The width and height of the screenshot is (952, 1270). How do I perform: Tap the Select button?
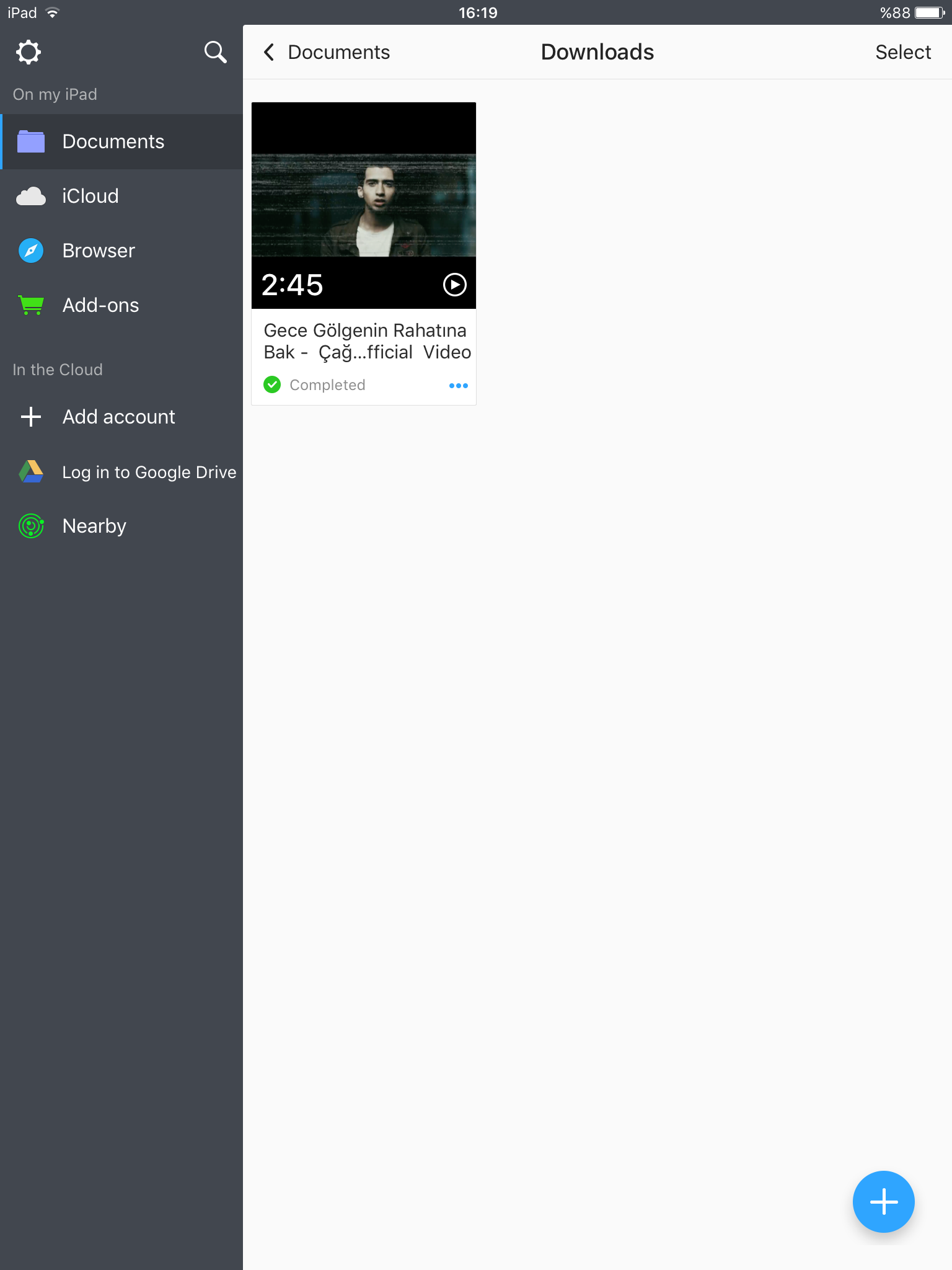(x=903, y=52)
